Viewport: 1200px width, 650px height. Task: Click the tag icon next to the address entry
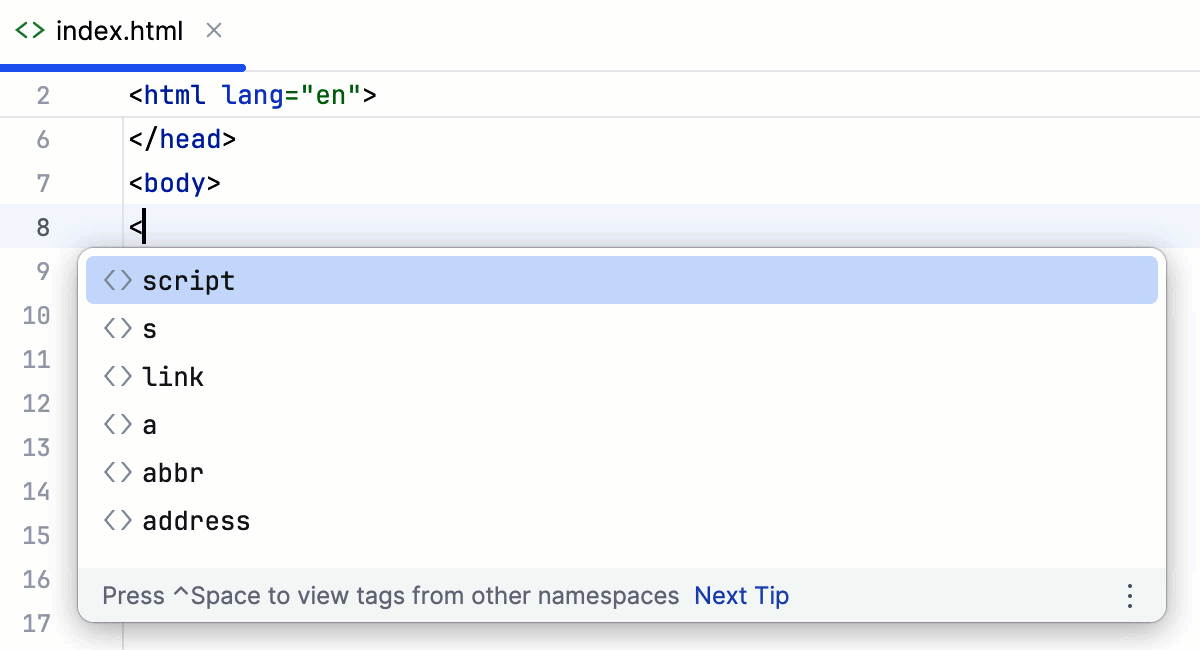116,520
